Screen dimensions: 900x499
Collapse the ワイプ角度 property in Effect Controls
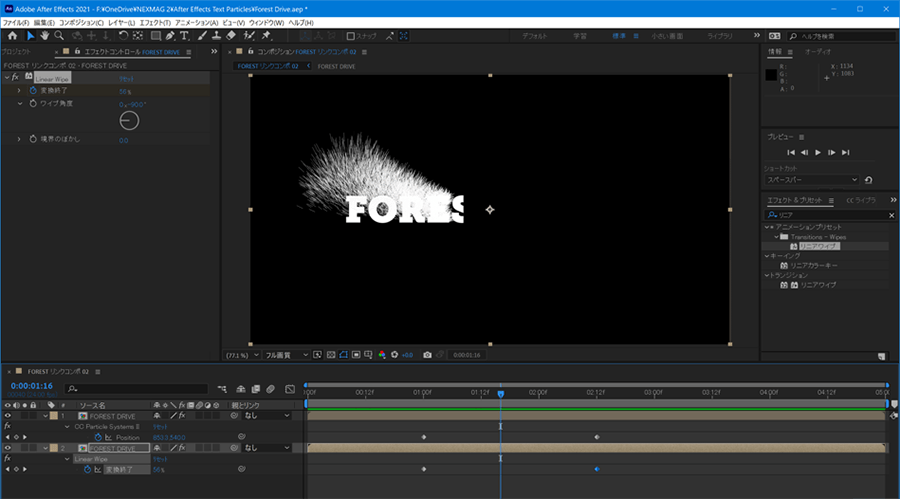(19, 103)
